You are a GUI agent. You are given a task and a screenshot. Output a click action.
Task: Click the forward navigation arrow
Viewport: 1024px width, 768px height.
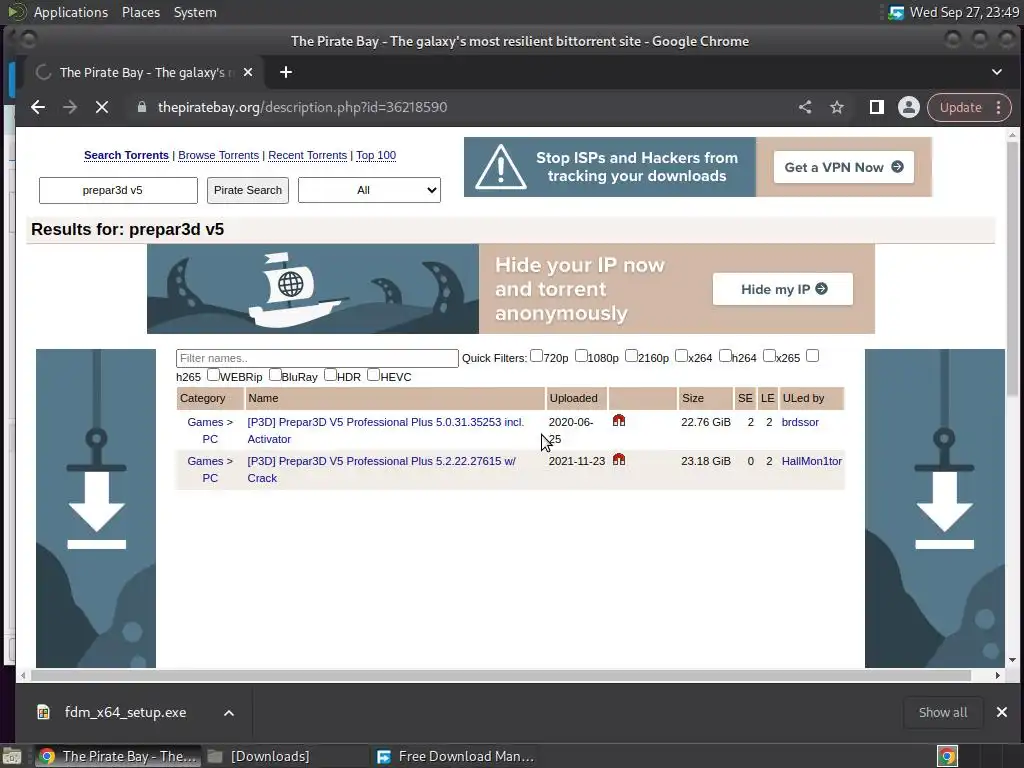coord(70,107)
